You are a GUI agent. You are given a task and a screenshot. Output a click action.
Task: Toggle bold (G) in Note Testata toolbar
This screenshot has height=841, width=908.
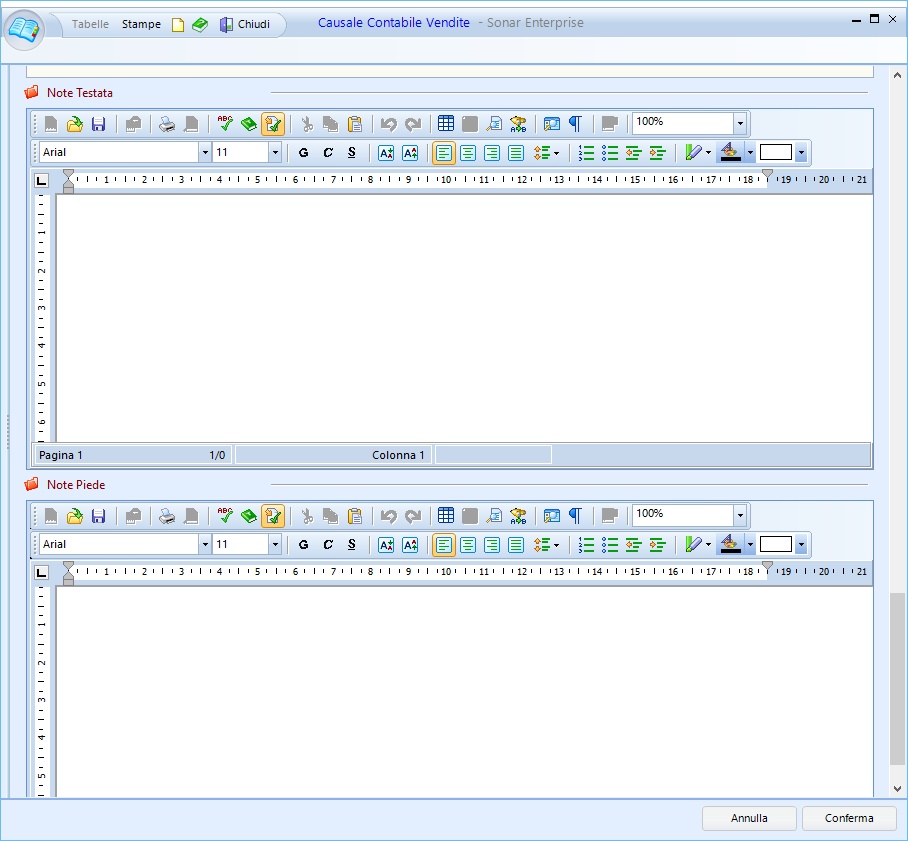click(x=304, y=153)
